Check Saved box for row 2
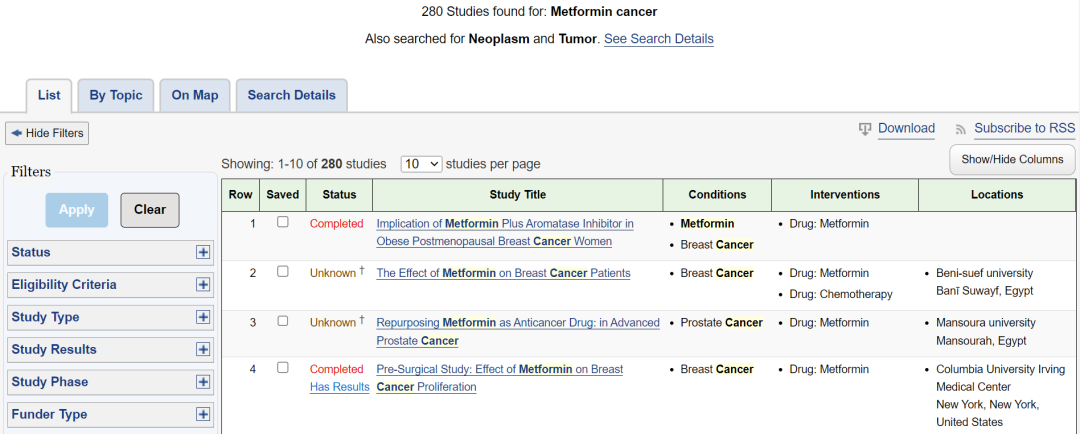Image resolution: width=1080 pixels, height=434 pixels. [x=282, y=272]
